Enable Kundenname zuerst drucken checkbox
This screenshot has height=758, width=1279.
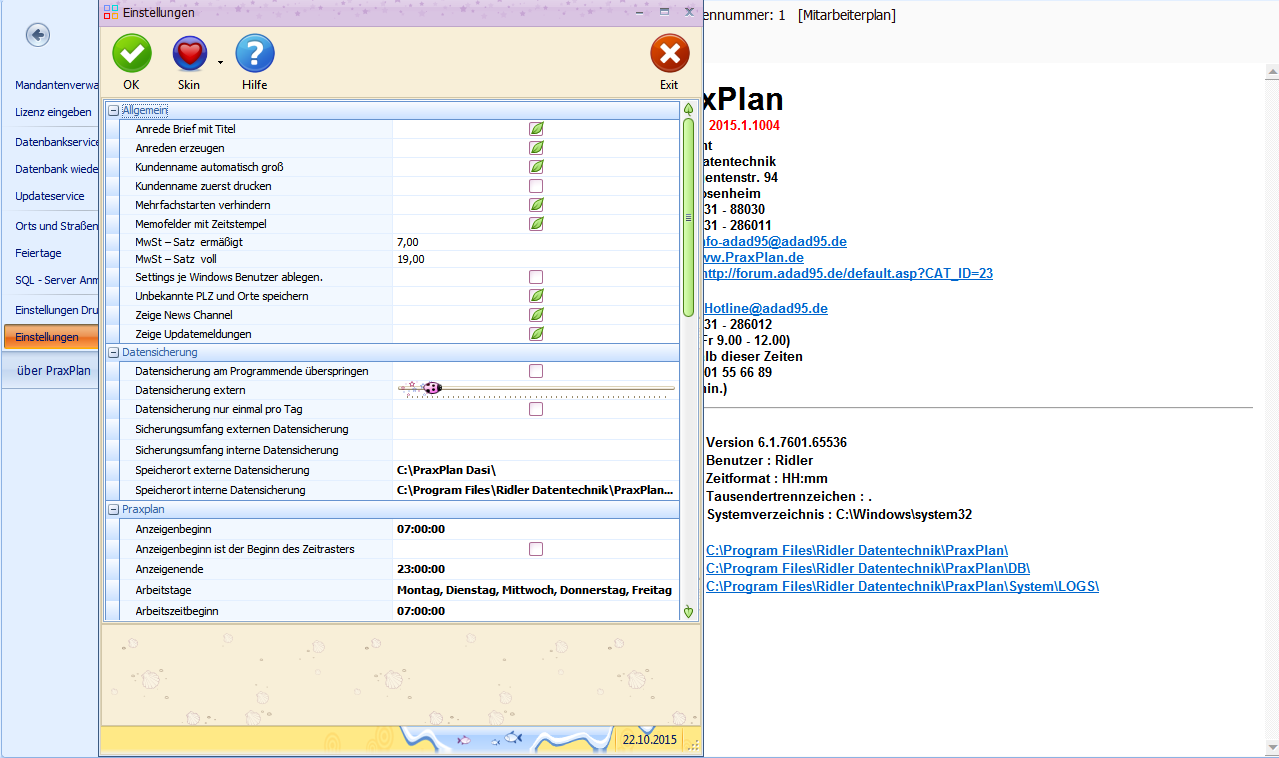pos(536,186)
